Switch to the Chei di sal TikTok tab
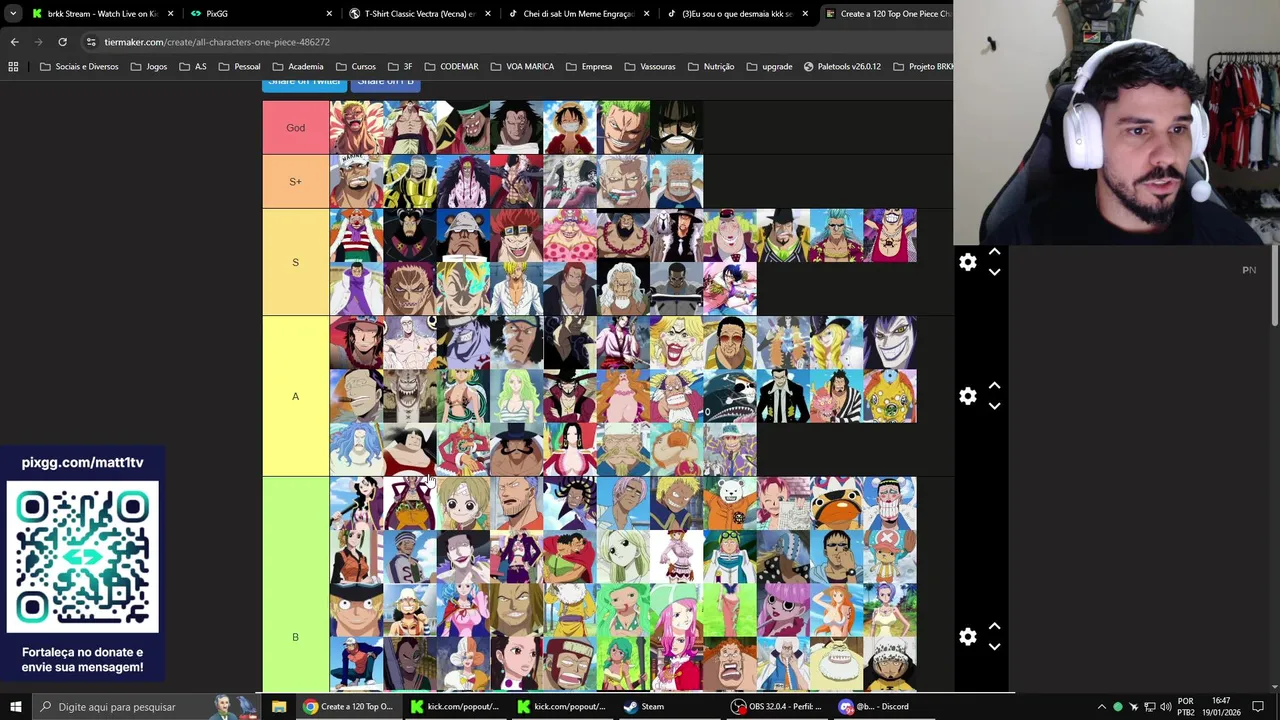This screenshot has height=720, width=1280. (x=578, y=14)
